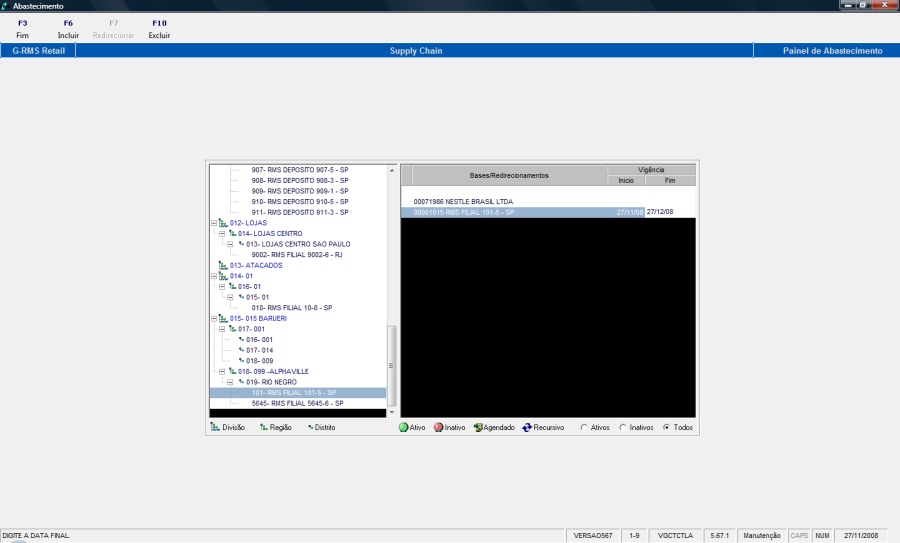Click the Inicio column header

tap(626, 180)
